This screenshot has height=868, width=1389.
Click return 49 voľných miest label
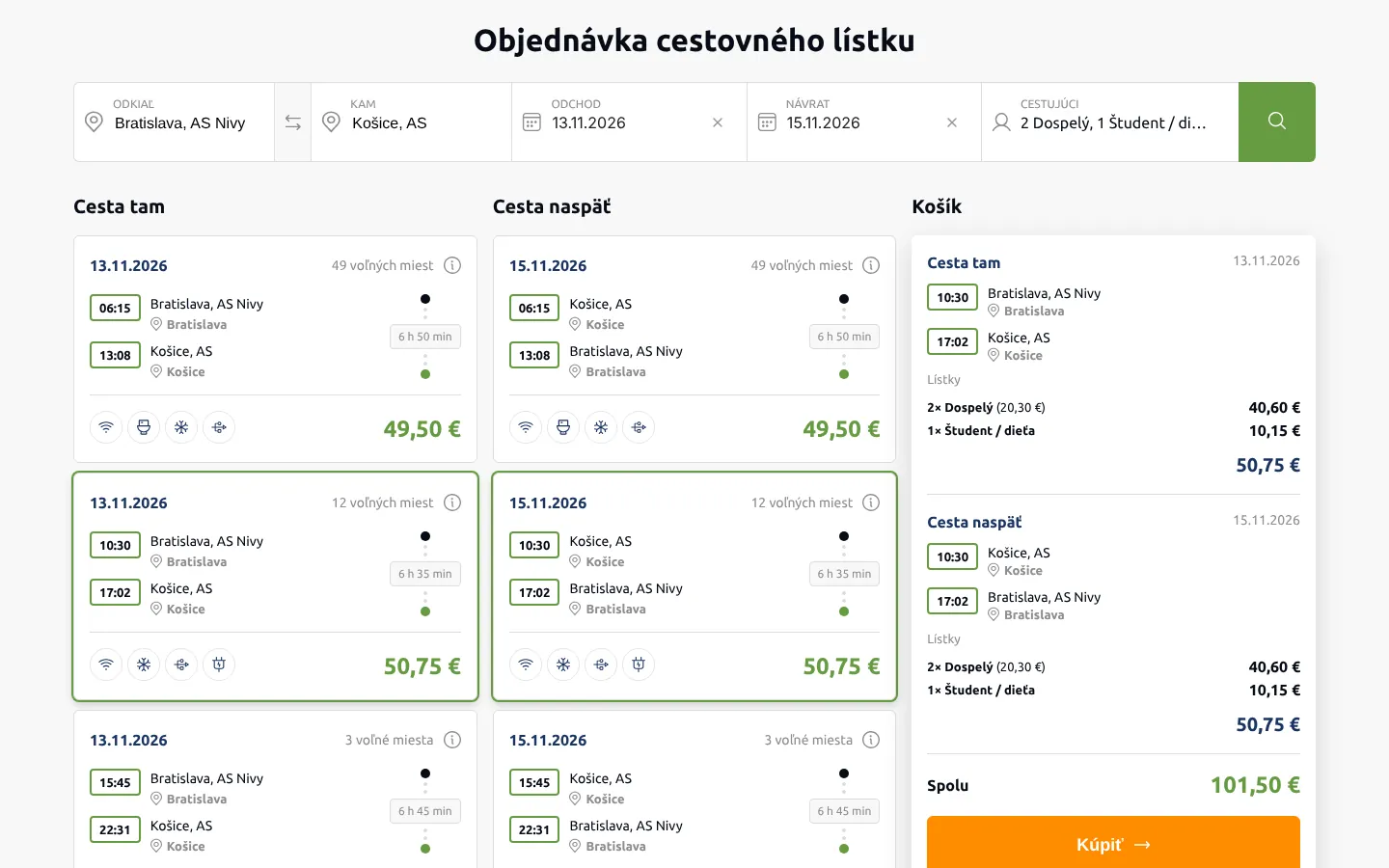[x=802, y=265]
